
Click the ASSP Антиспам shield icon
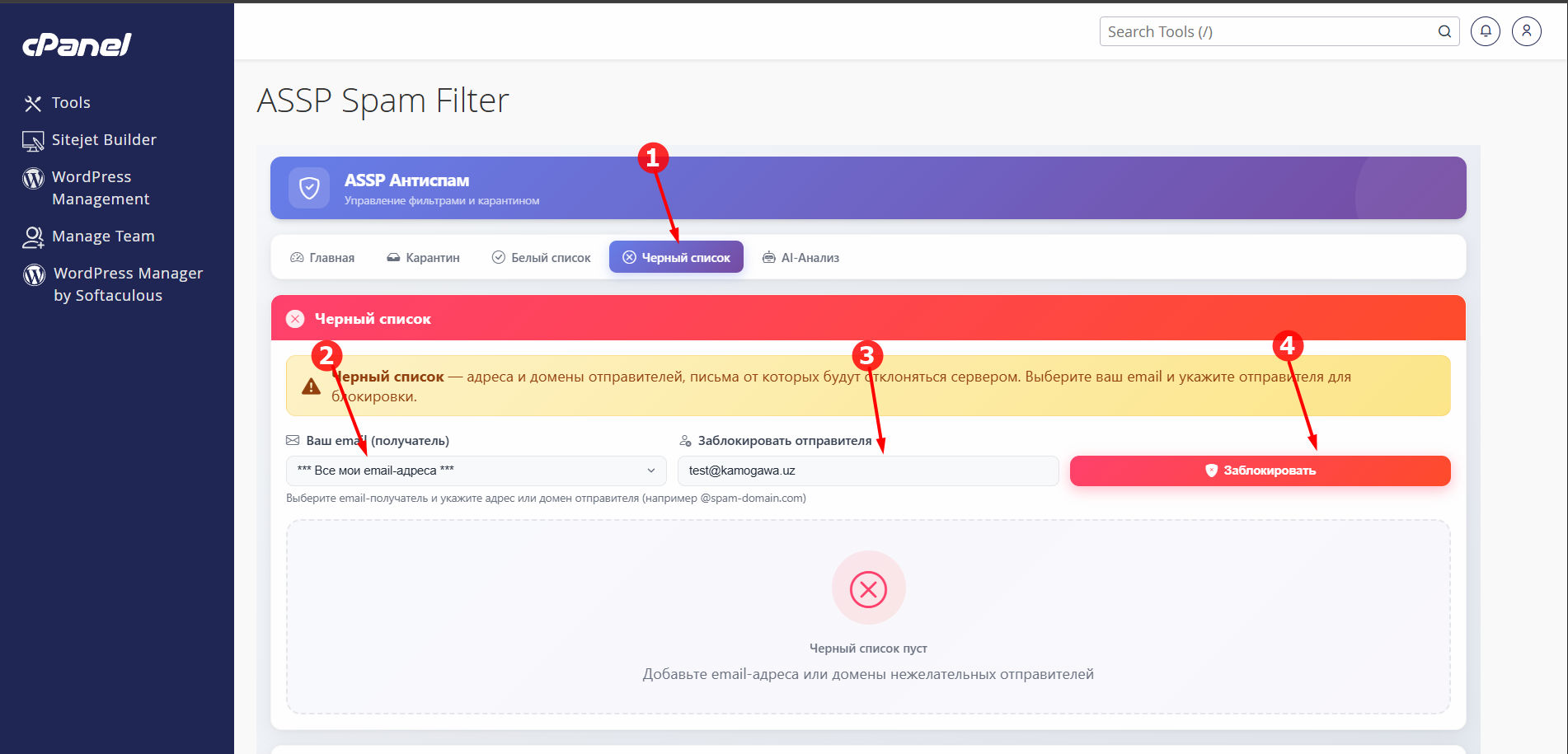coord(309,188)
